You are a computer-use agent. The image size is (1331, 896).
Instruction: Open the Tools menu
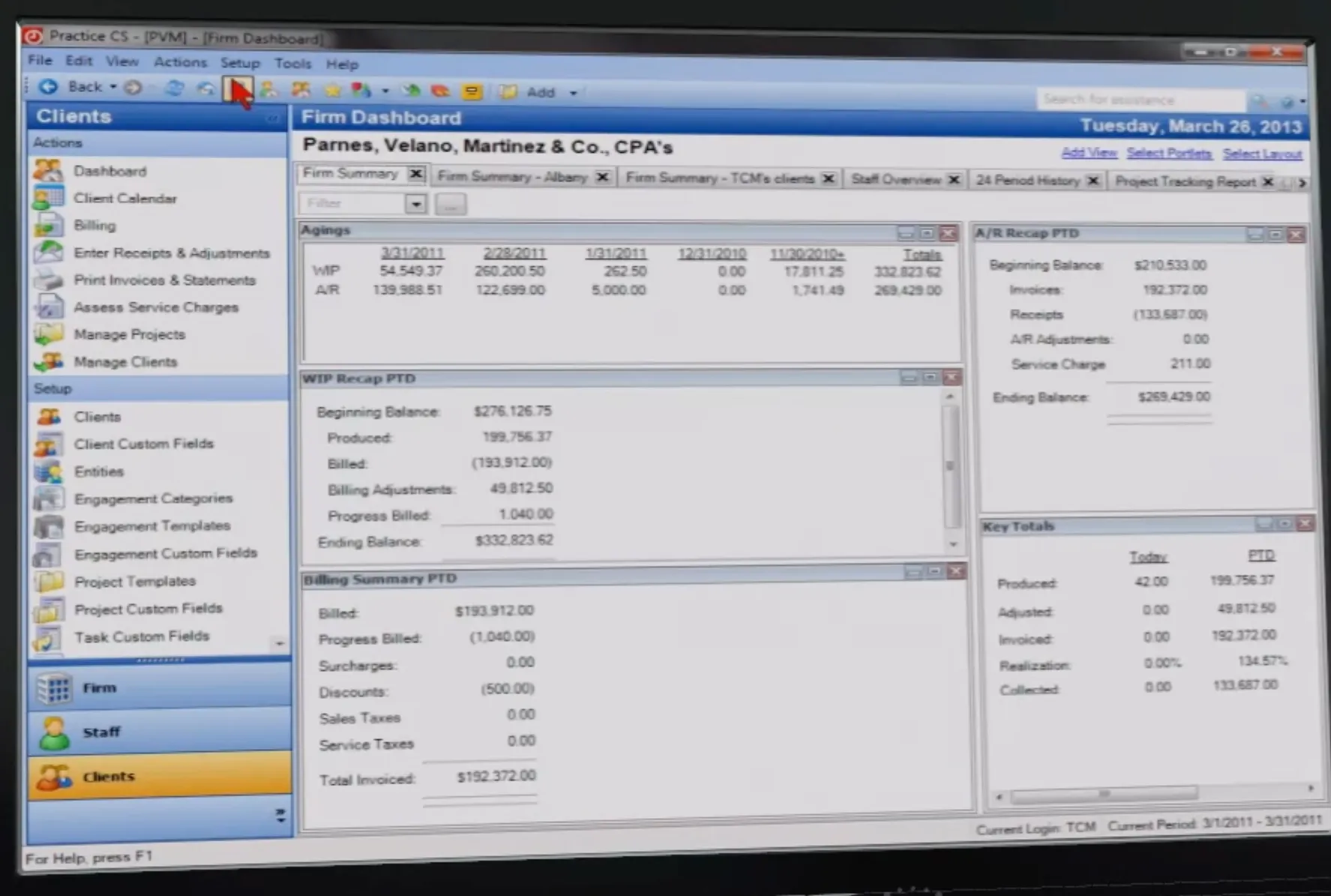(292, 64)
